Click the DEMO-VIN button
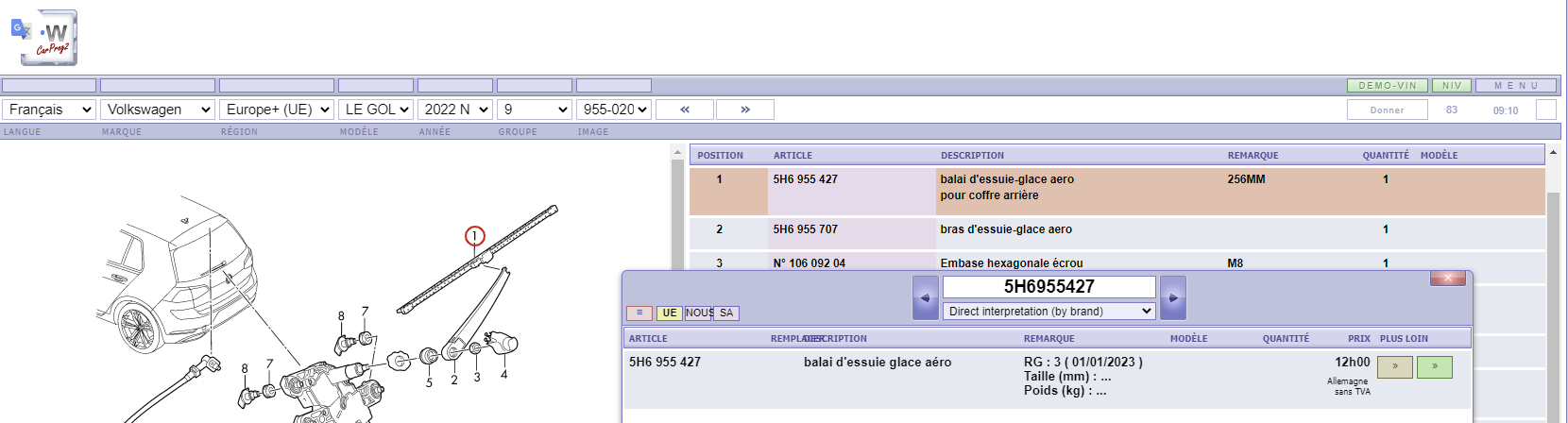Image resolution: width=1568 pixels, height=423 pixels. 1388,85
